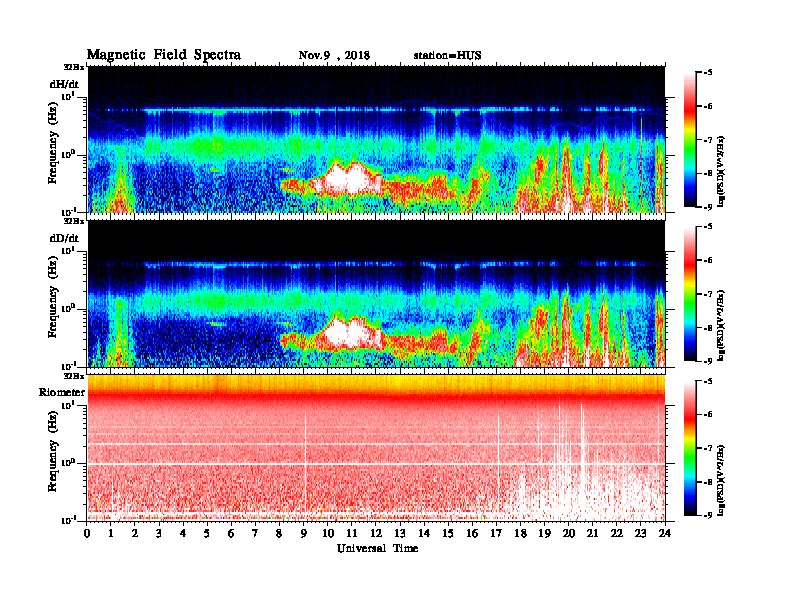
Task: Click the hour '6' tick label on time axis
Action: pyautogui.click(x=231, y=533)
